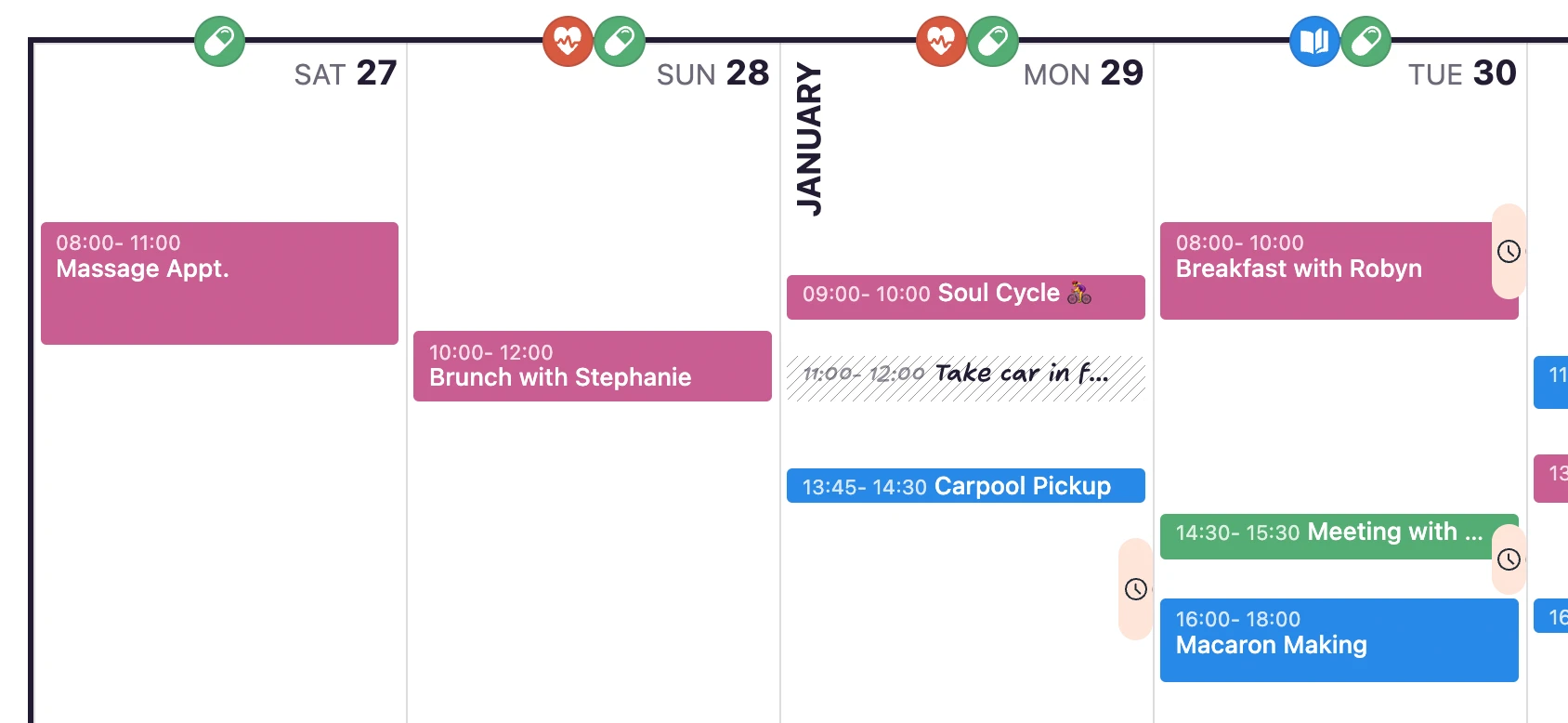Screen dimensions: 1568x723
Task: Open the Massage Appt. event
Action: [219, 283]
